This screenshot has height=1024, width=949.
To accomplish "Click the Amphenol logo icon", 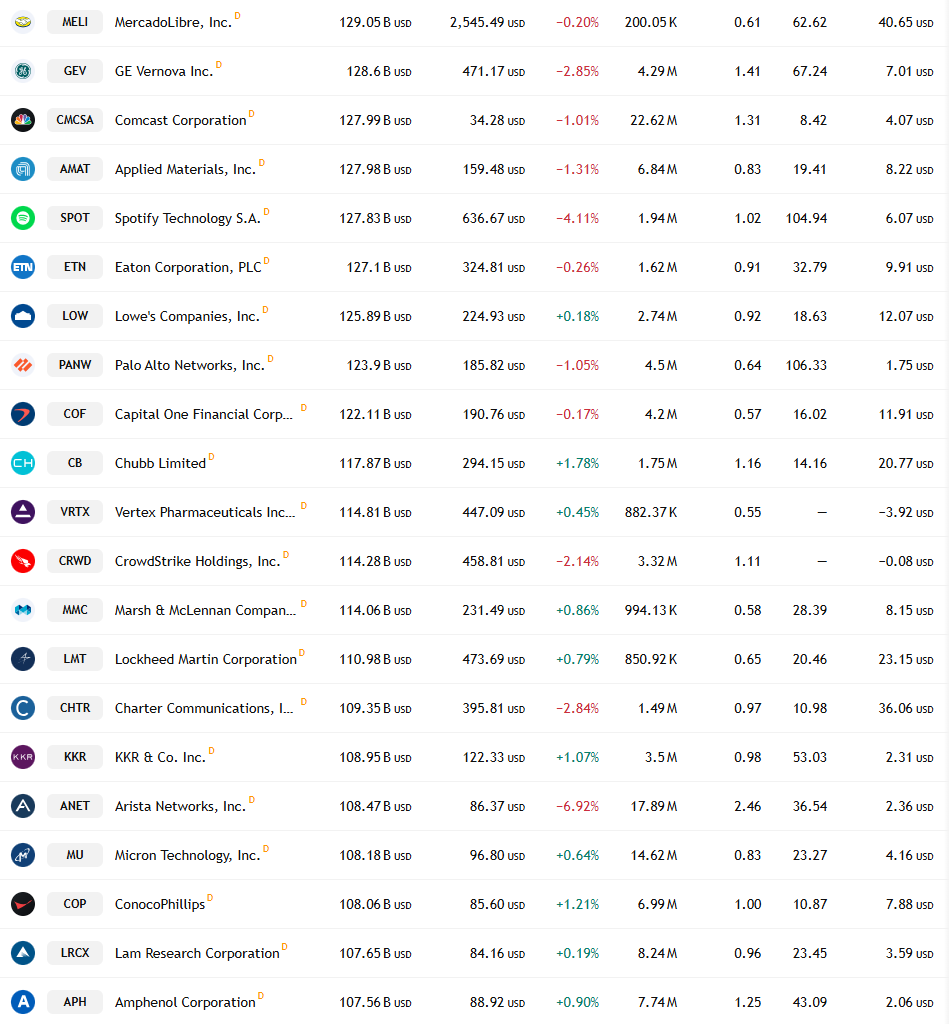I will (23, 1002).
